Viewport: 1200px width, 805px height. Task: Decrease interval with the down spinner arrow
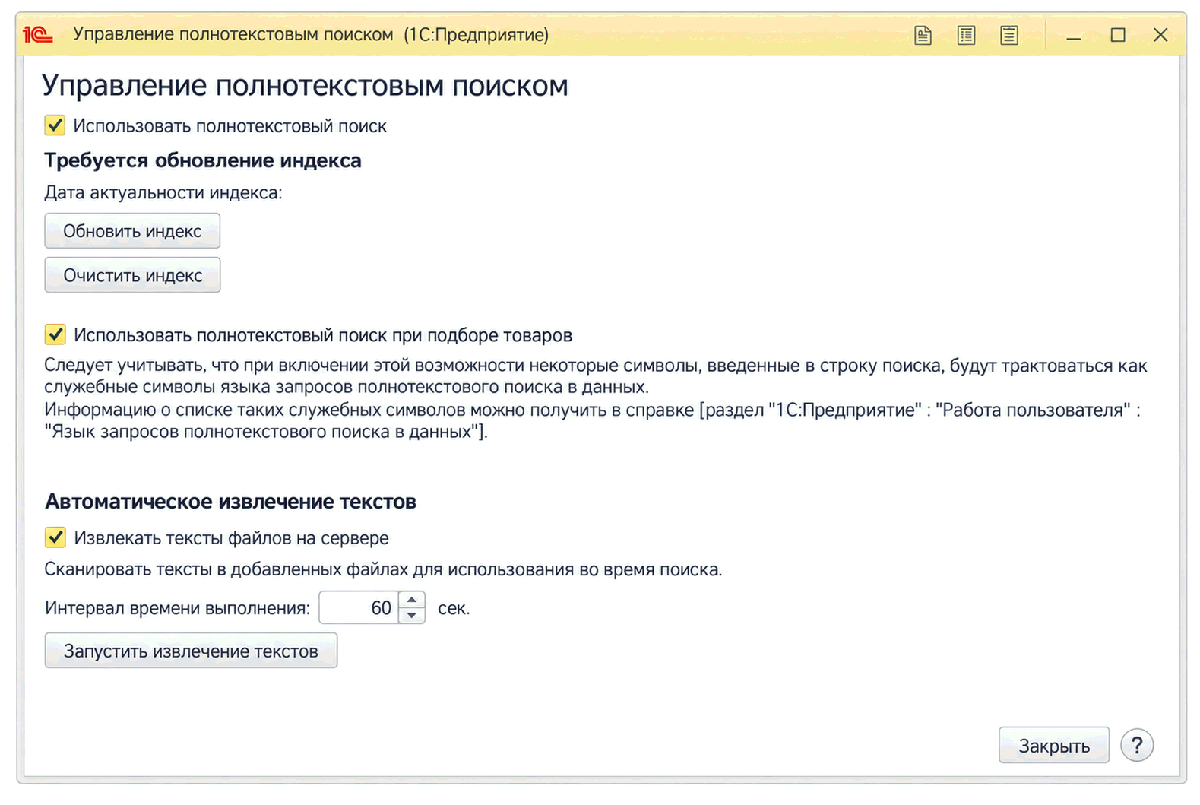412,615
